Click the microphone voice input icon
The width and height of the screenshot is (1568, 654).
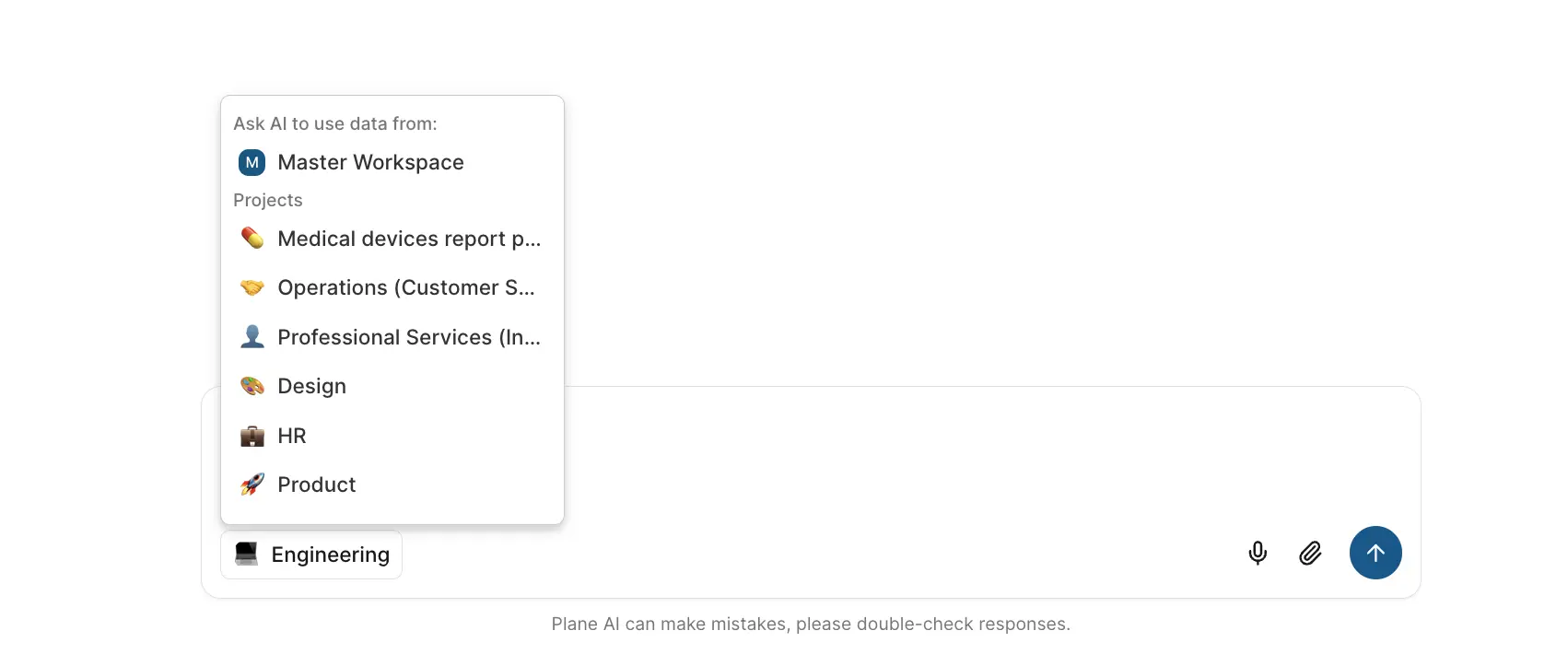pyautogui.click(x=1258, y=553)
